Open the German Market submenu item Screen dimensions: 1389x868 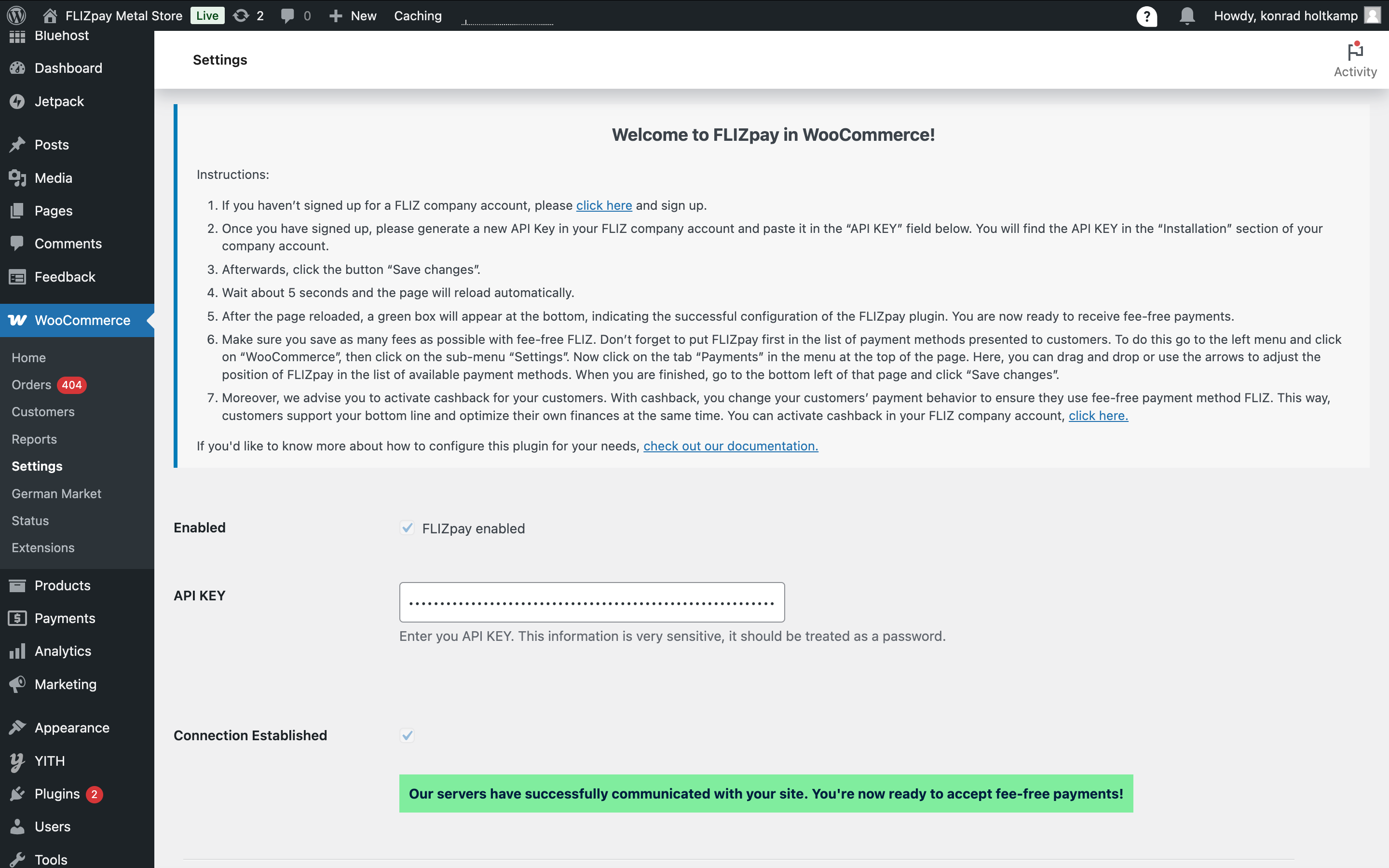click(x=56, y=494)
